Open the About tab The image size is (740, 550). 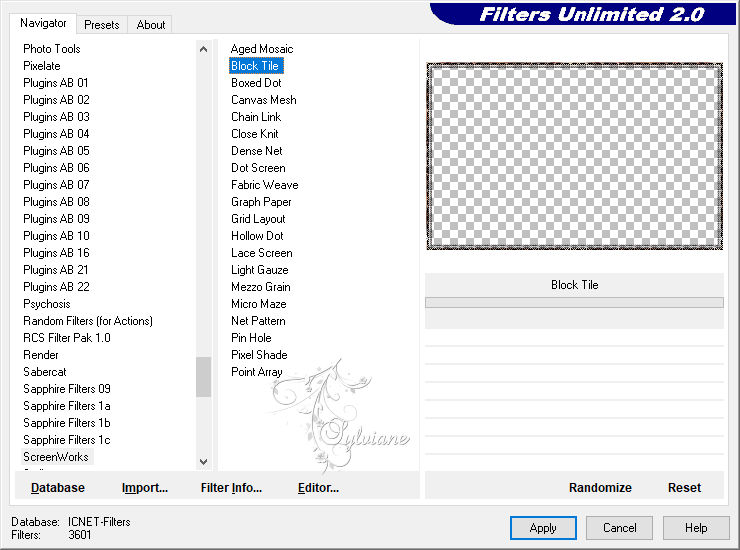[x=151, y=25]
